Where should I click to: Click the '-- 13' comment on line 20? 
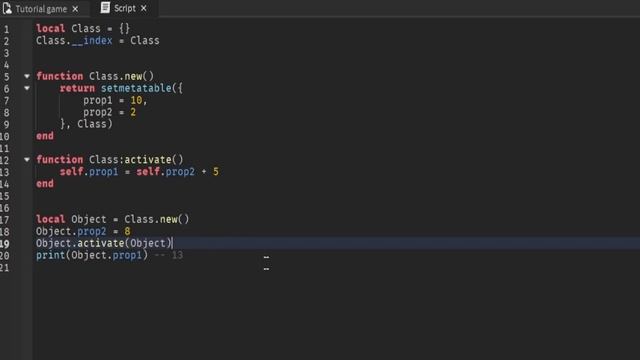pyautogui.click(x=169, y=256)
